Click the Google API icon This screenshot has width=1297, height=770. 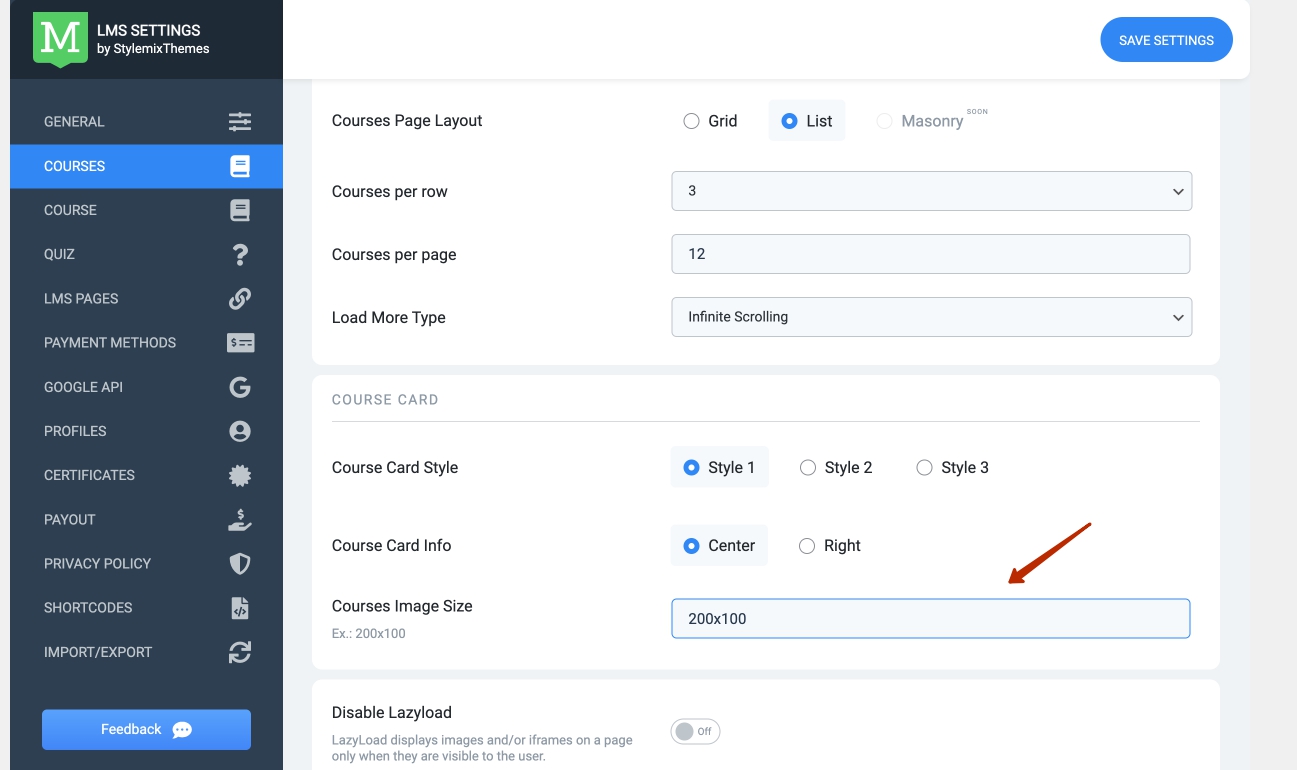[240, 387]
